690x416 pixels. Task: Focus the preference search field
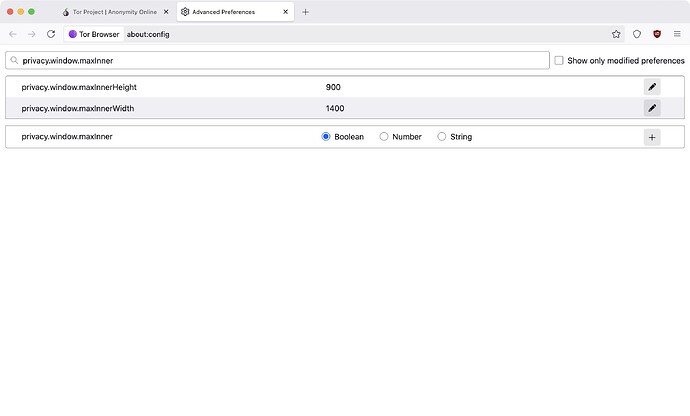277,60
